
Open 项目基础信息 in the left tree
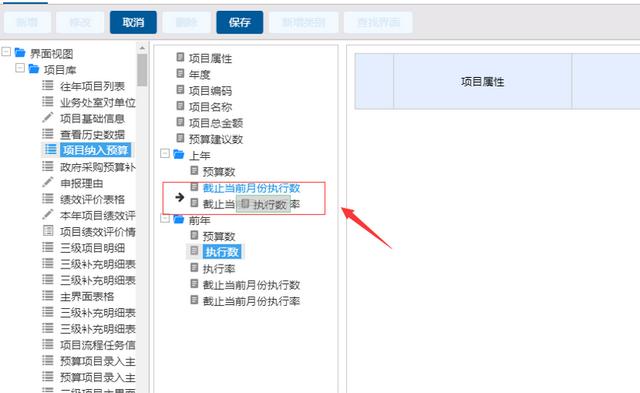[x=92, y=118]
